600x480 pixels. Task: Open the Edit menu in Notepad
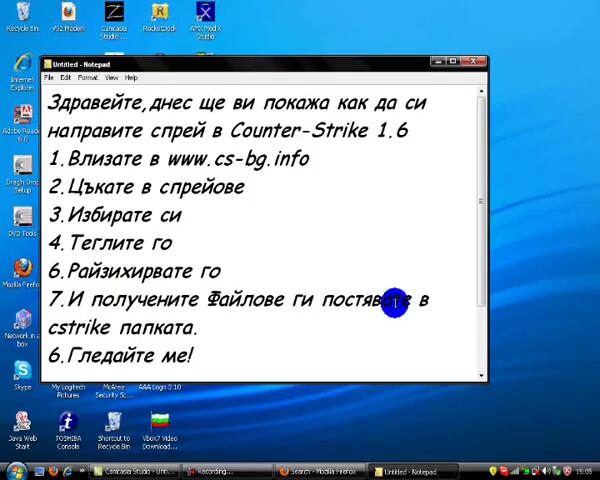65,77
